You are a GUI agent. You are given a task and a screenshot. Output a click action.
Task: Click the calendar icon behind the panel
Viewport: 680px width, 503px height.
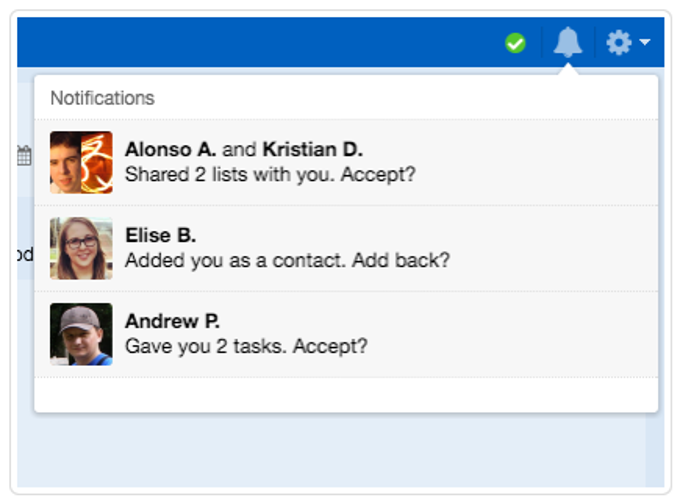click(x=24, y=156)
